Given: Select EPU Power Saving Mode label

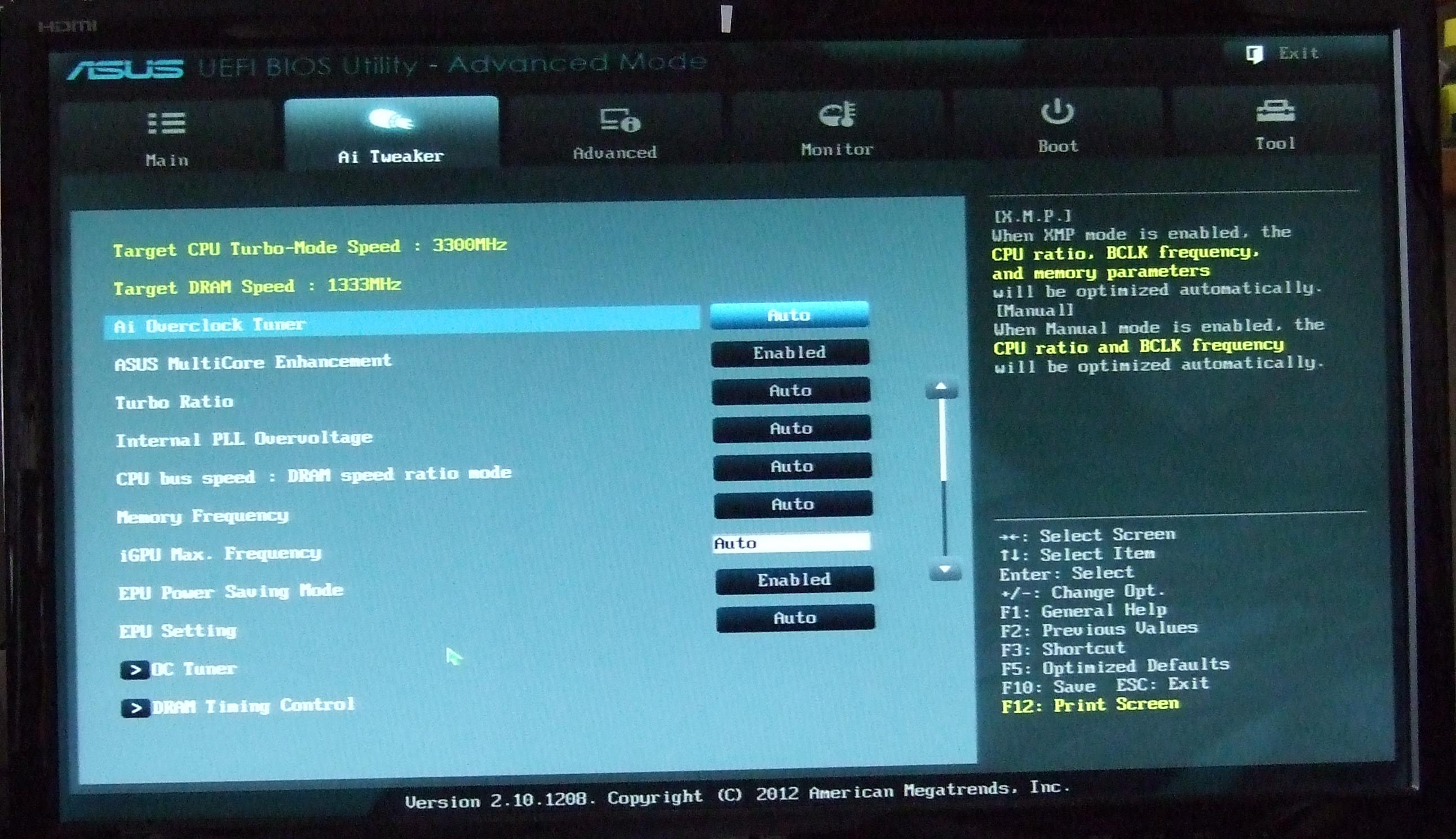Looking at the screenshot, I should (x=231, y=592).
